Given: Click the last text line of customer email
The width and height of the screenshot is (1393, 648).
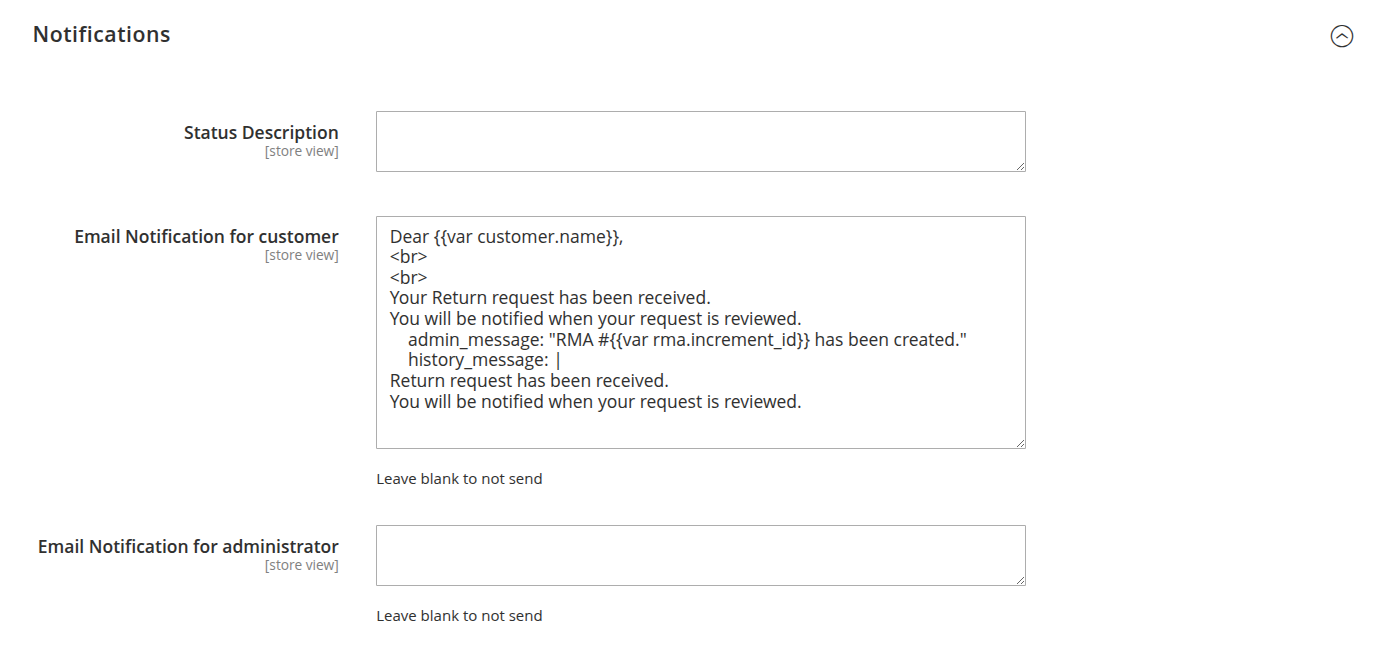Looking at the screenshot, I should pos(595,402).
